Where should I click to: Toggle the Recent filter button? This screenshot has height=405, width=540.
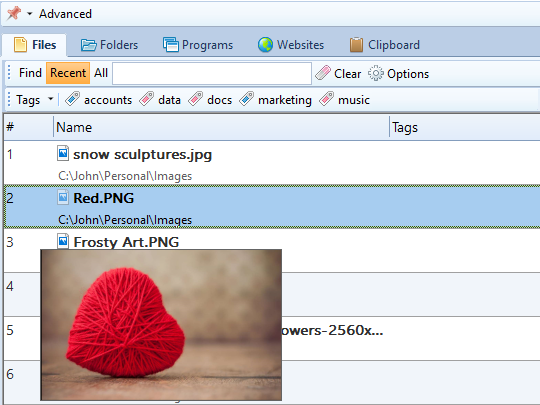(68, 73)
